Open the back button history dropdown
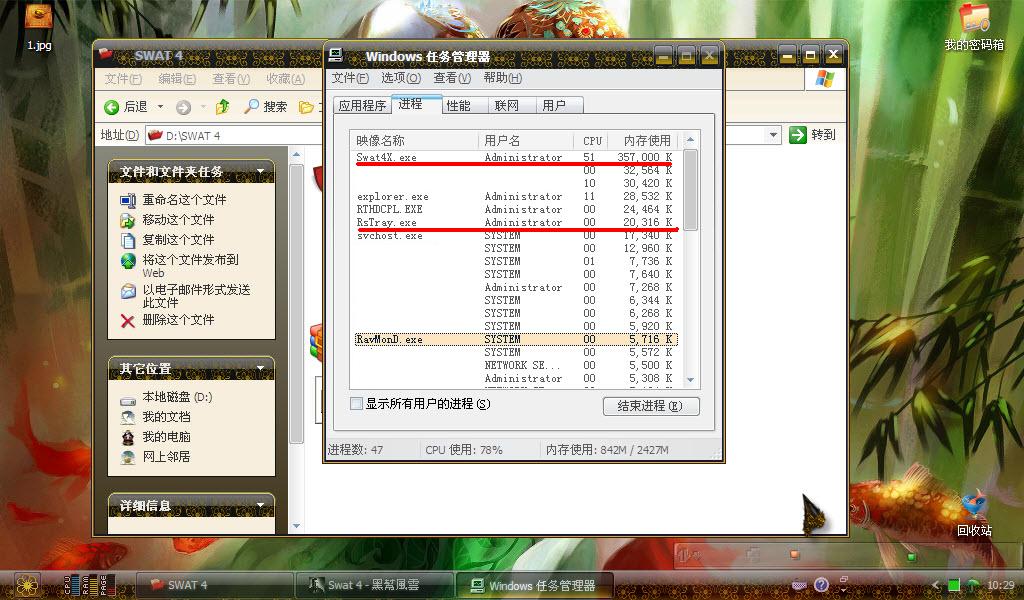The height and width of the screenshot is (600, 1024). click(161, 106)
